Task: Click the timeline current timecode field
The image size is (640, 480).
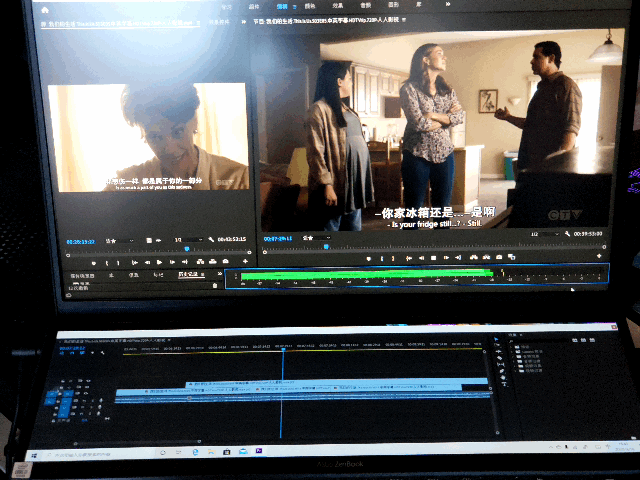Action: (73, 348)
